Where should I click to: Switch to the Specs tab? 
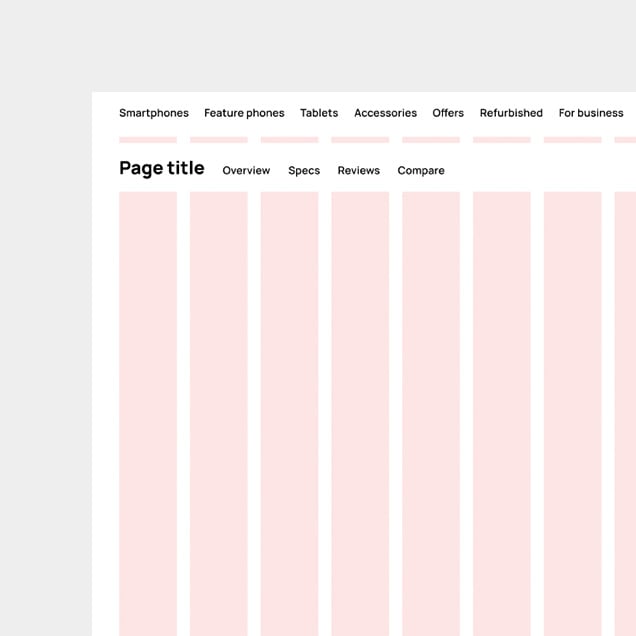tap(304, 171)
